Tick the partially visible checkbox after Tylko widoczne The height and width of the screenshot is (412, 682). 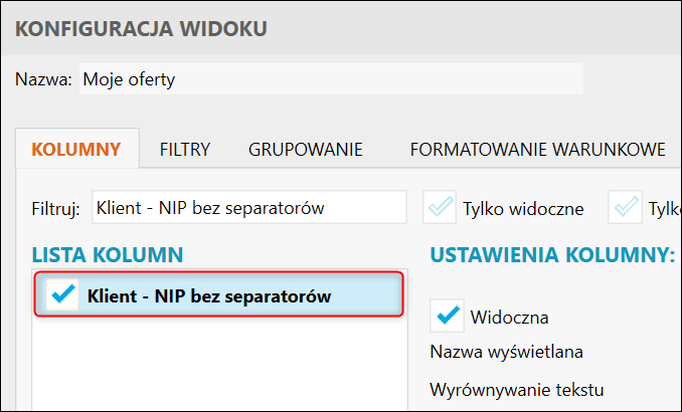(x=626, y=208)
